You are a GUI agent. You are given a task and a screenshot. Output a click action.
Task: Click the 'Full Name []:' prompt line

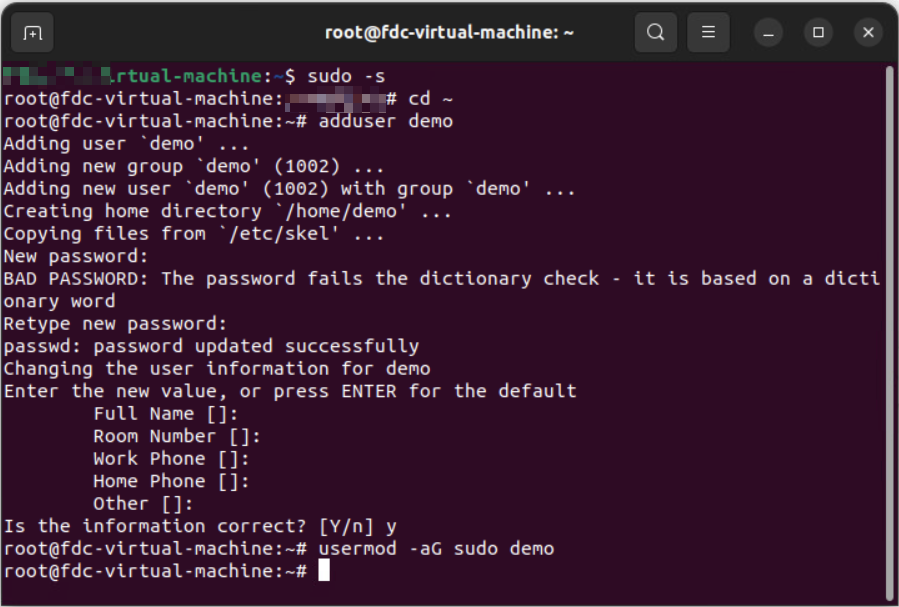click(165, 414)
